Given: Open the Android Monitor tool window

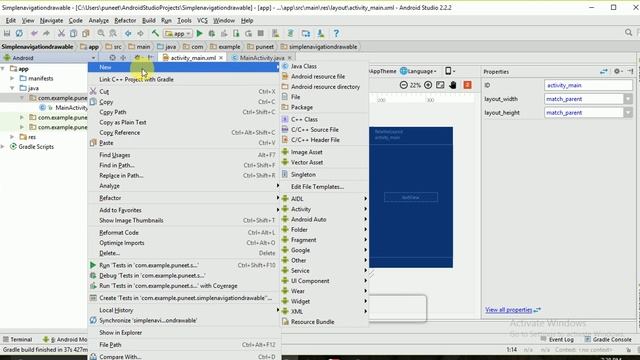Looking at the screenshot, I should pyautogui.click(x=65, y=339).
